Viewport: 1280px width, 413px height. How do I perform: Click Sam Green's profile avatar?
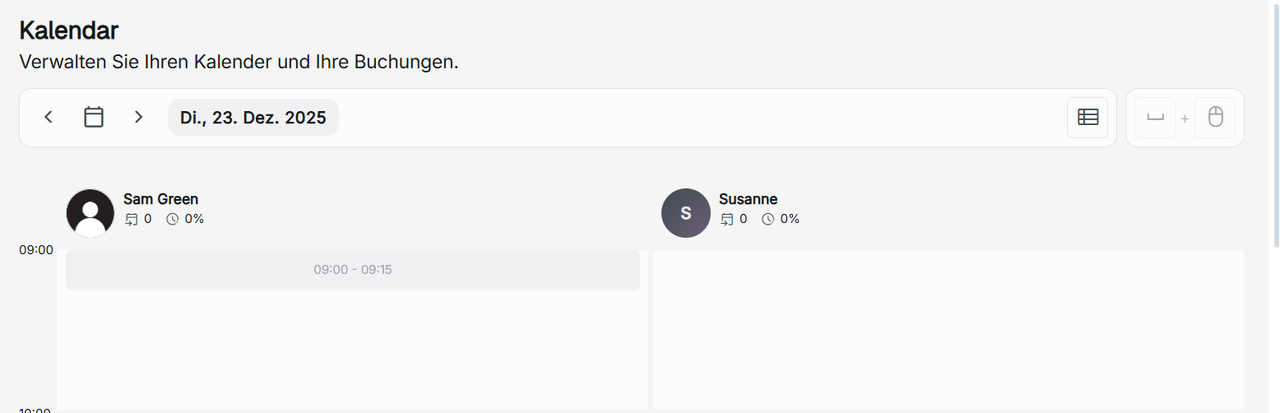click(90, 213)
